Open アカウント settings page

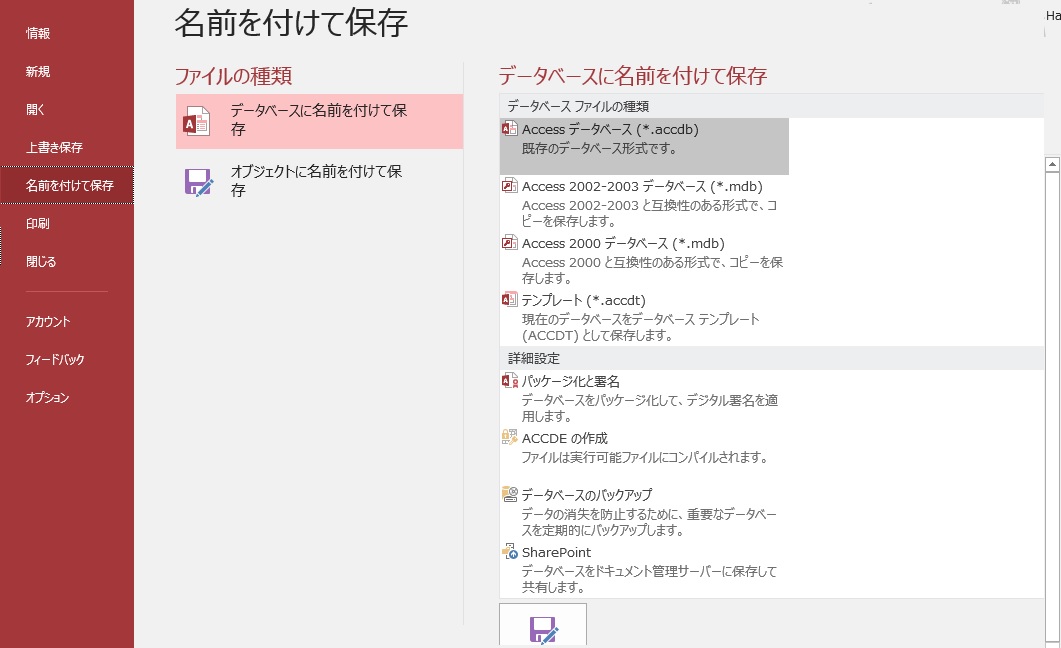point(48,321)
